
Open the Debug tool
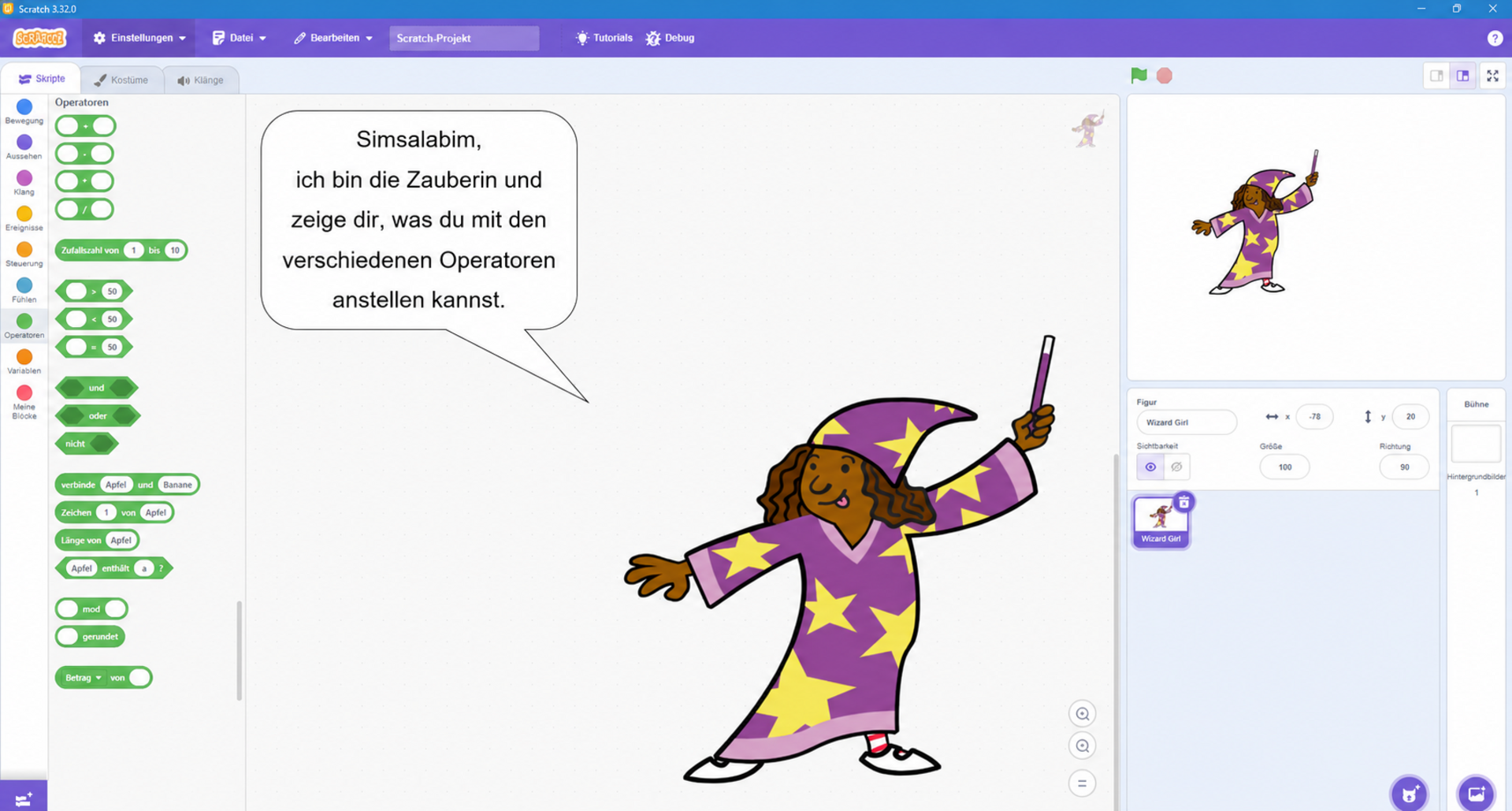click(x=671, y=38)
